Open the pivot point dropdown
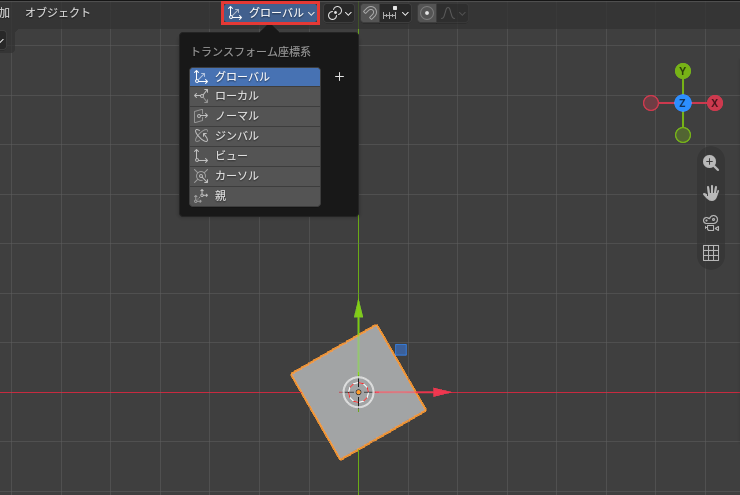 339,13
